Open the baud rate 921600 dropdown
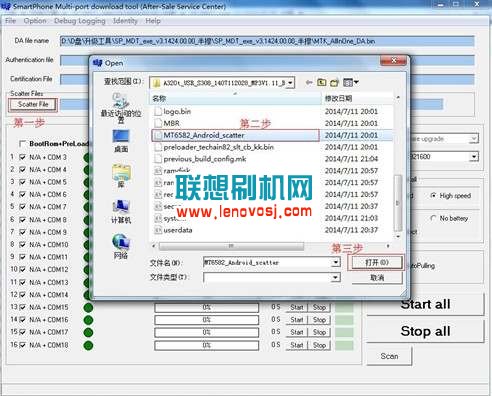The image size is (492, 396). point(474,156)
